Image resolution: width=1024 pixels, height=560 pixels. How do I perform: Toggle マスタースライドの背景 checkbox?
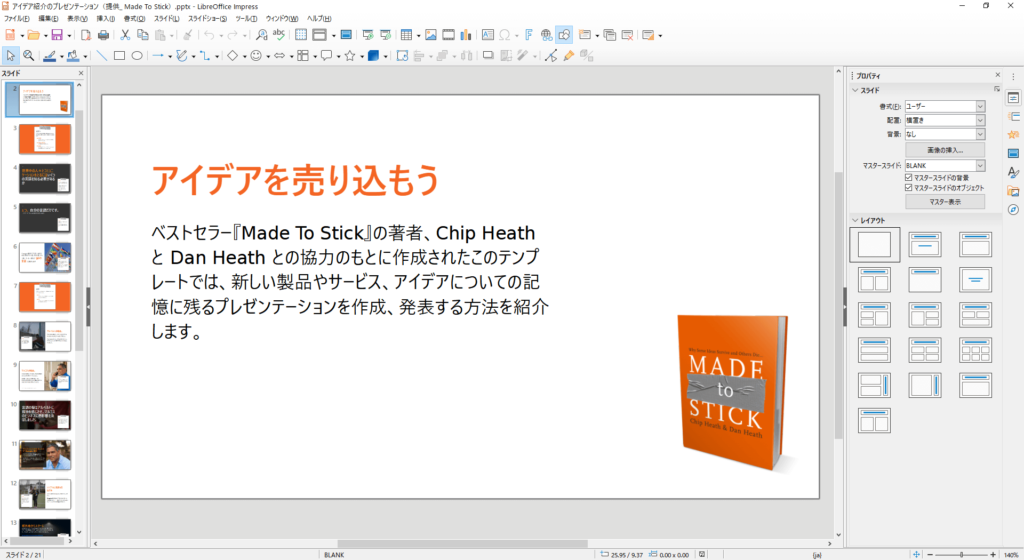908,177
